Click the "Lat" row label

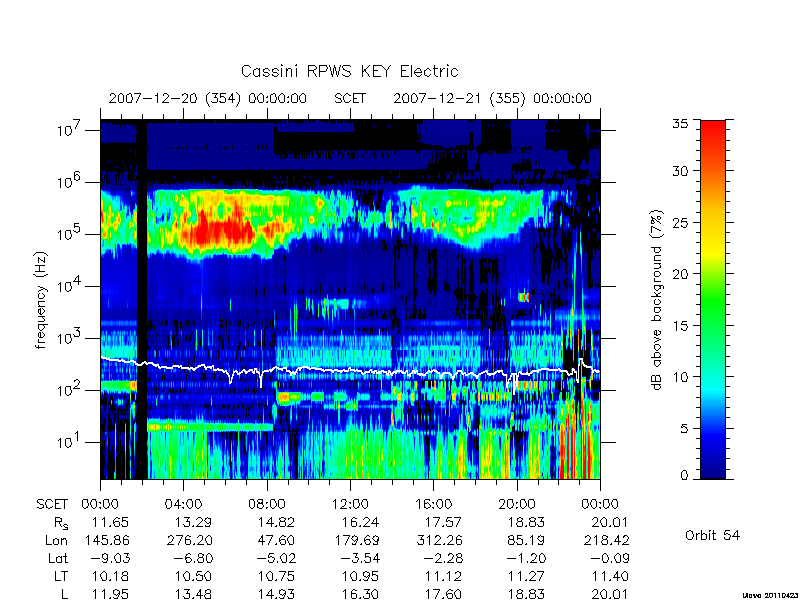58,558
